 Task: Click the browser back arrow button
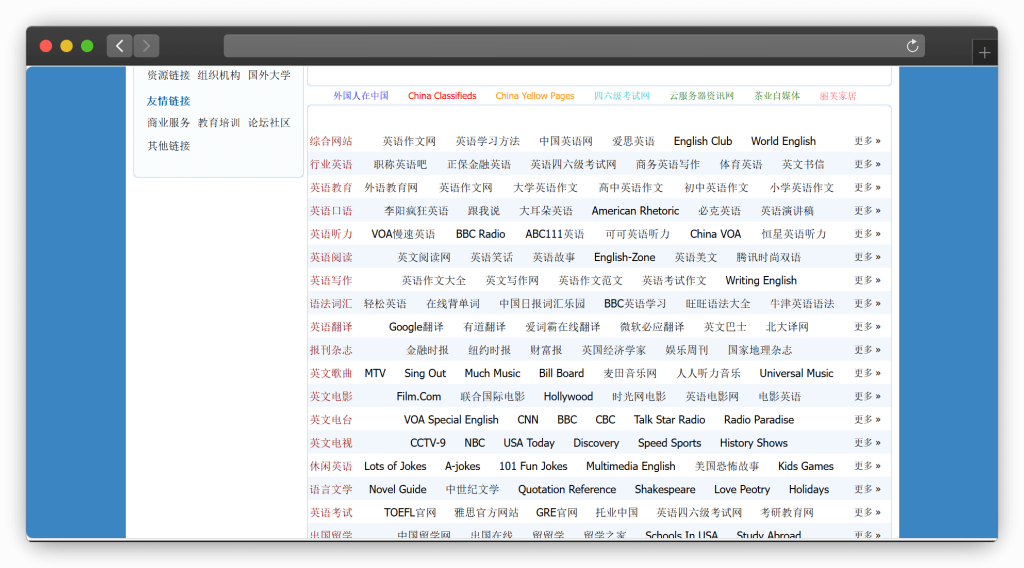[x=120, y=46]
